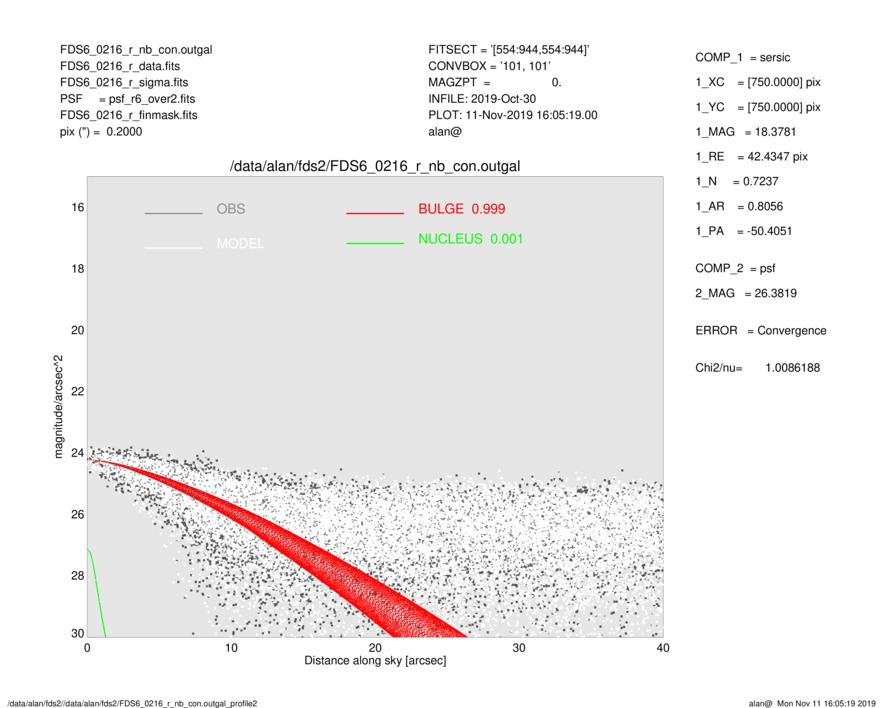Click the y-axis tick label 28
The width and height of the screenshot is (885, 708).
click(77, 576)
